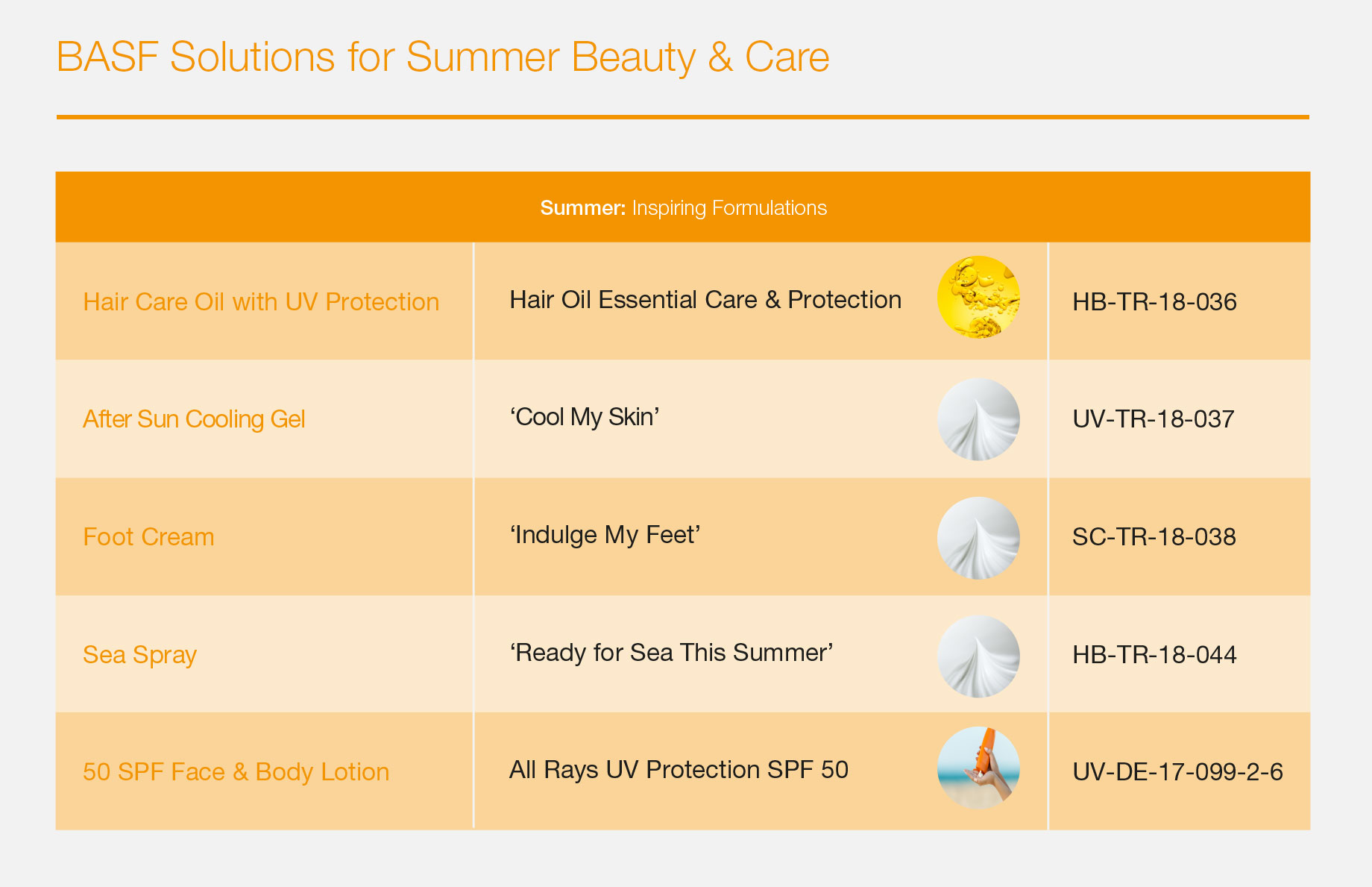Click the orange sunscreen bottle beach icon
This screenshot has height=887, width=1372.
point(978,768)
